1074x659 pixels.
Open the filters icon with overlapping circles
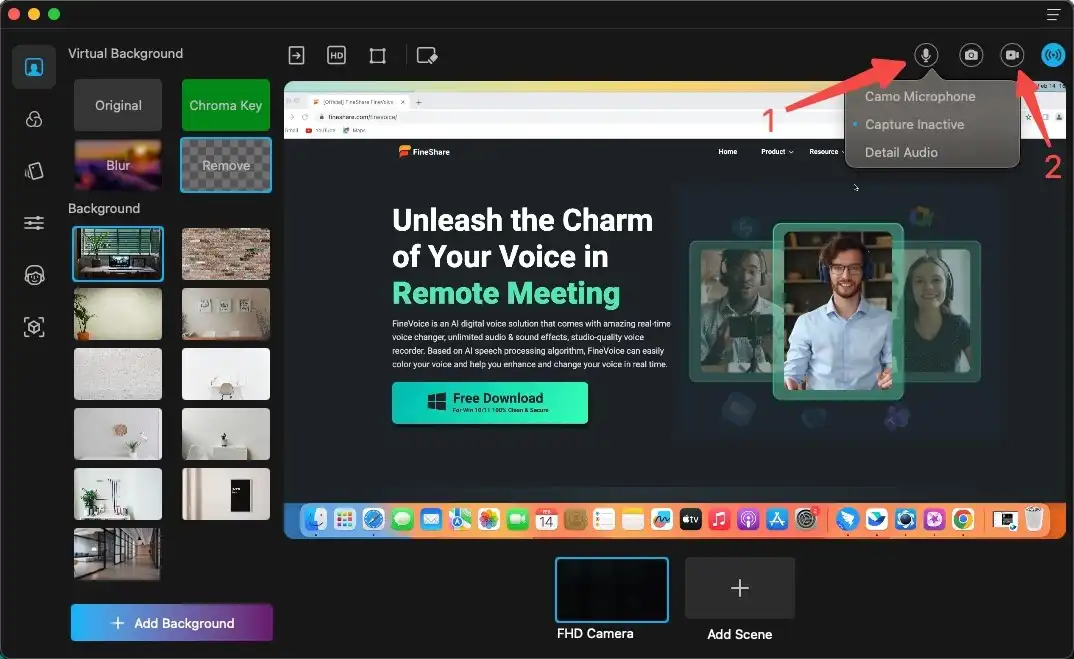(34, 119)
